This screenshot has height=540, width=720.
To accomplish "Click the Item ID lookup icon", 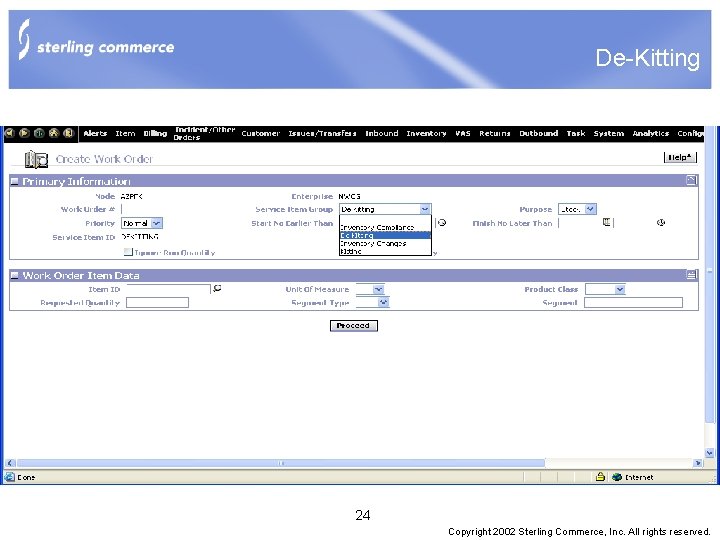I will (217, 288).
